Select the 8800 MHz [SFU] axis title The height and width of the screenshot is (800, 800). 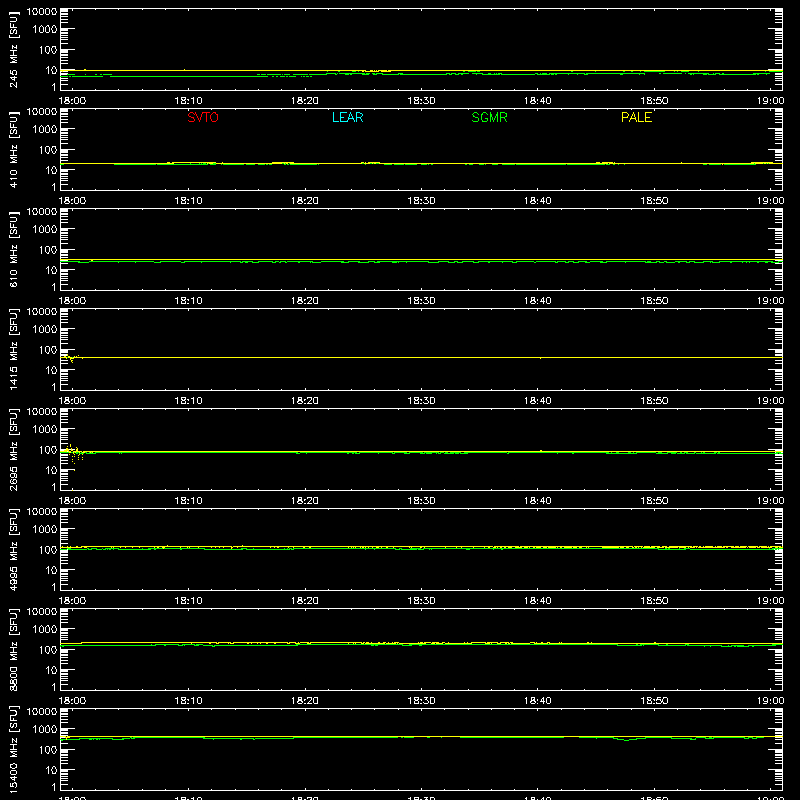point(13,649)
